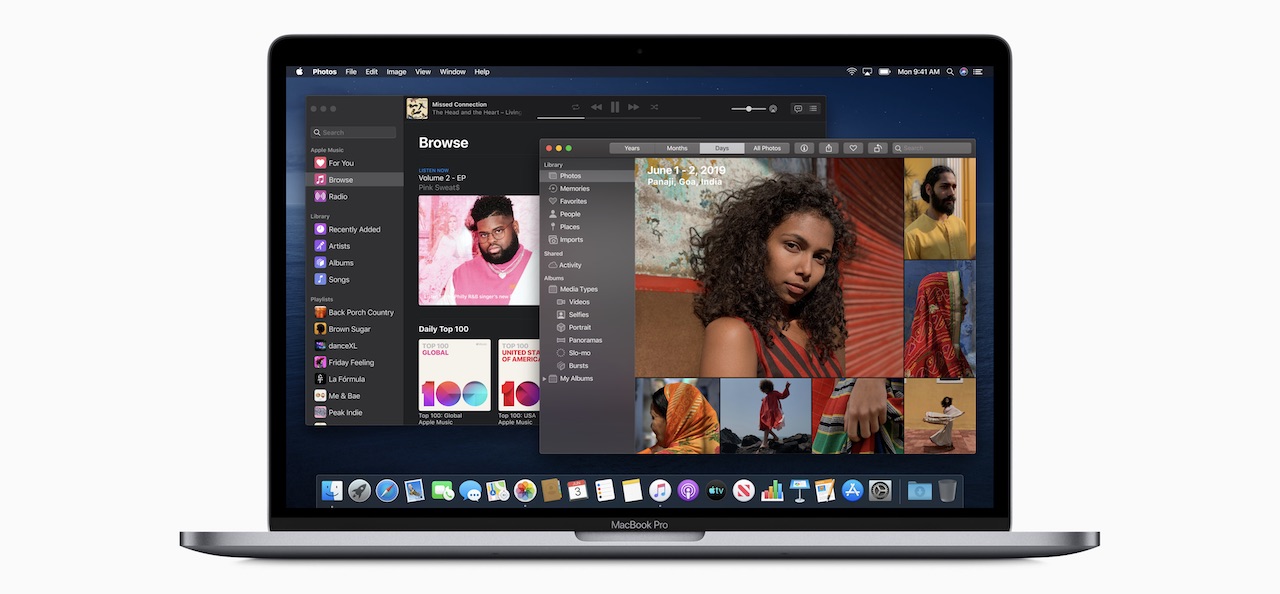Viewport: 1280px width, 594px height.
Task: Open the bearded man in yellow photo
Action: point(939,209)
